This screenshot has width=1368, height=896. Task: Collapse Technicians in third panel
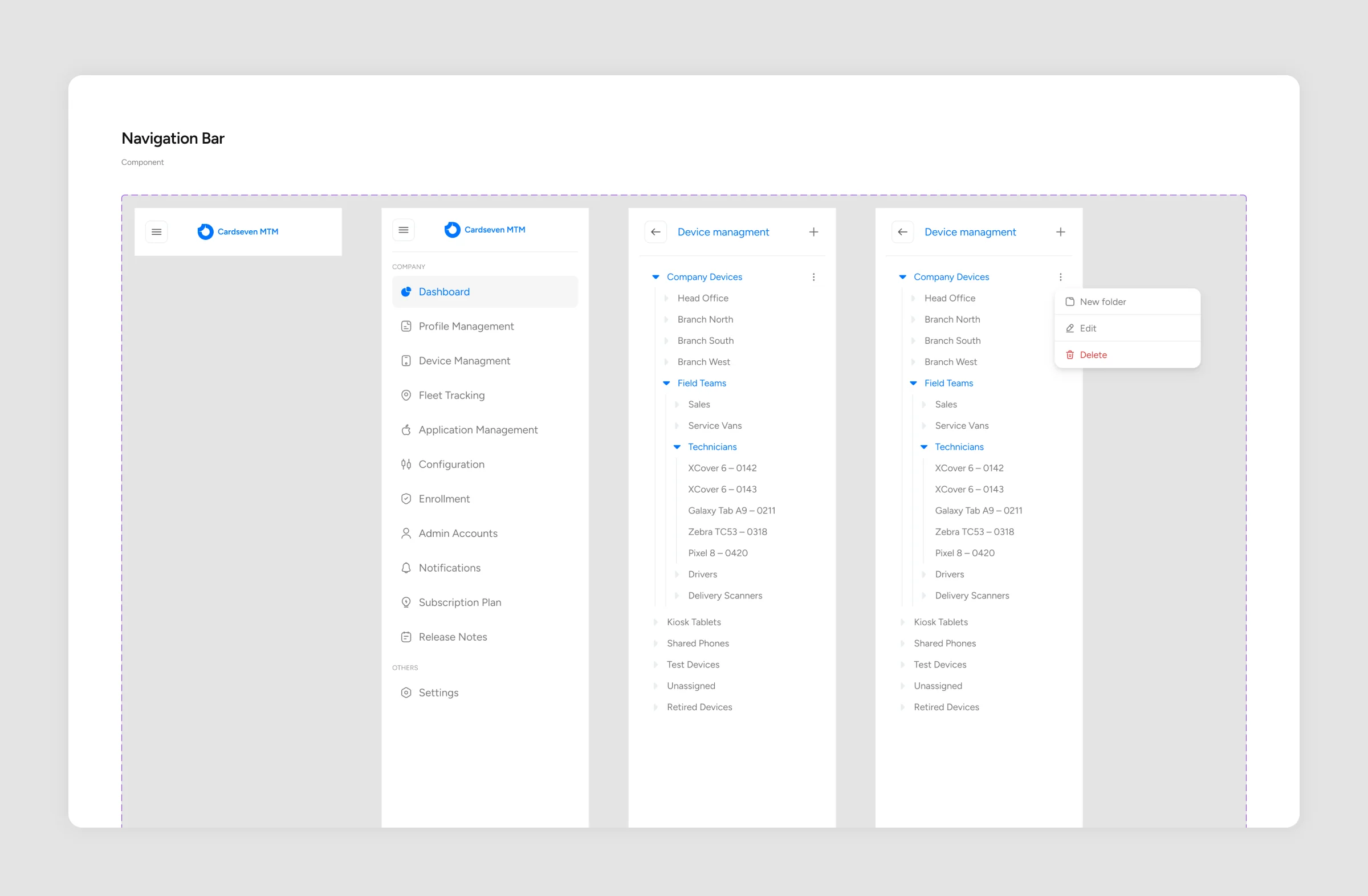677,446
